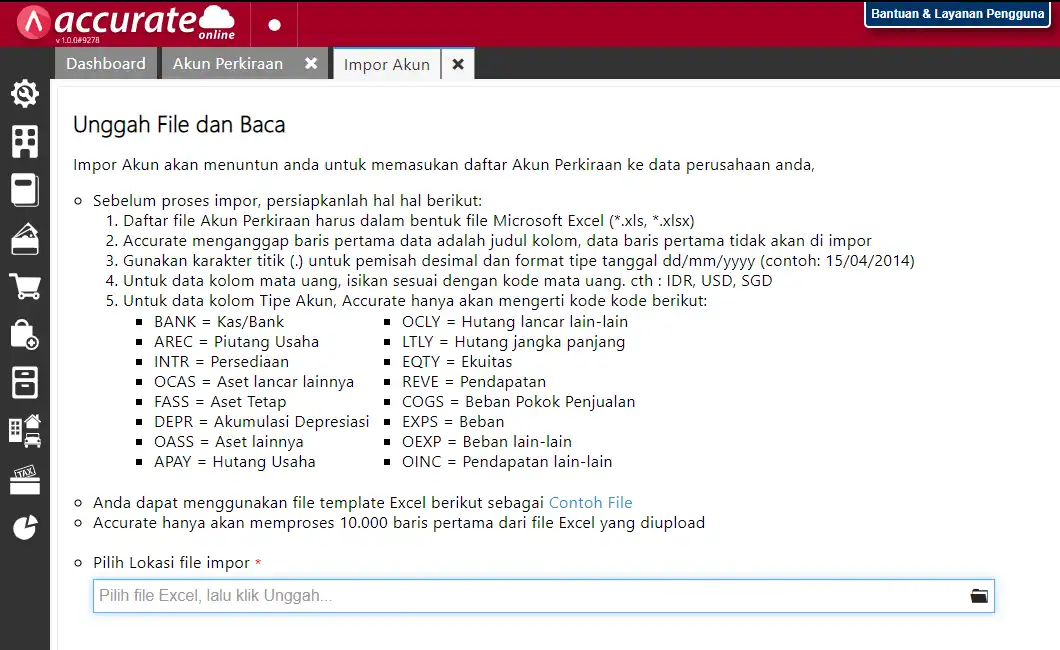Open the fixed assets building and car icon
The image size is (1060, 650).
pos(25,430)
